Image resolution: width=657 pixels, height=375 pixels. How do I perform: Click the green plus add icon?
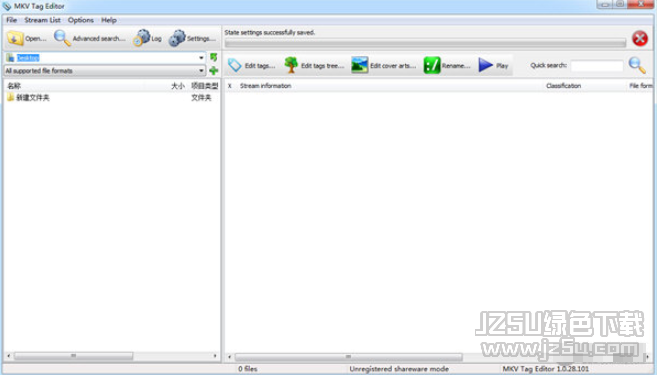(x=214, y=70)
